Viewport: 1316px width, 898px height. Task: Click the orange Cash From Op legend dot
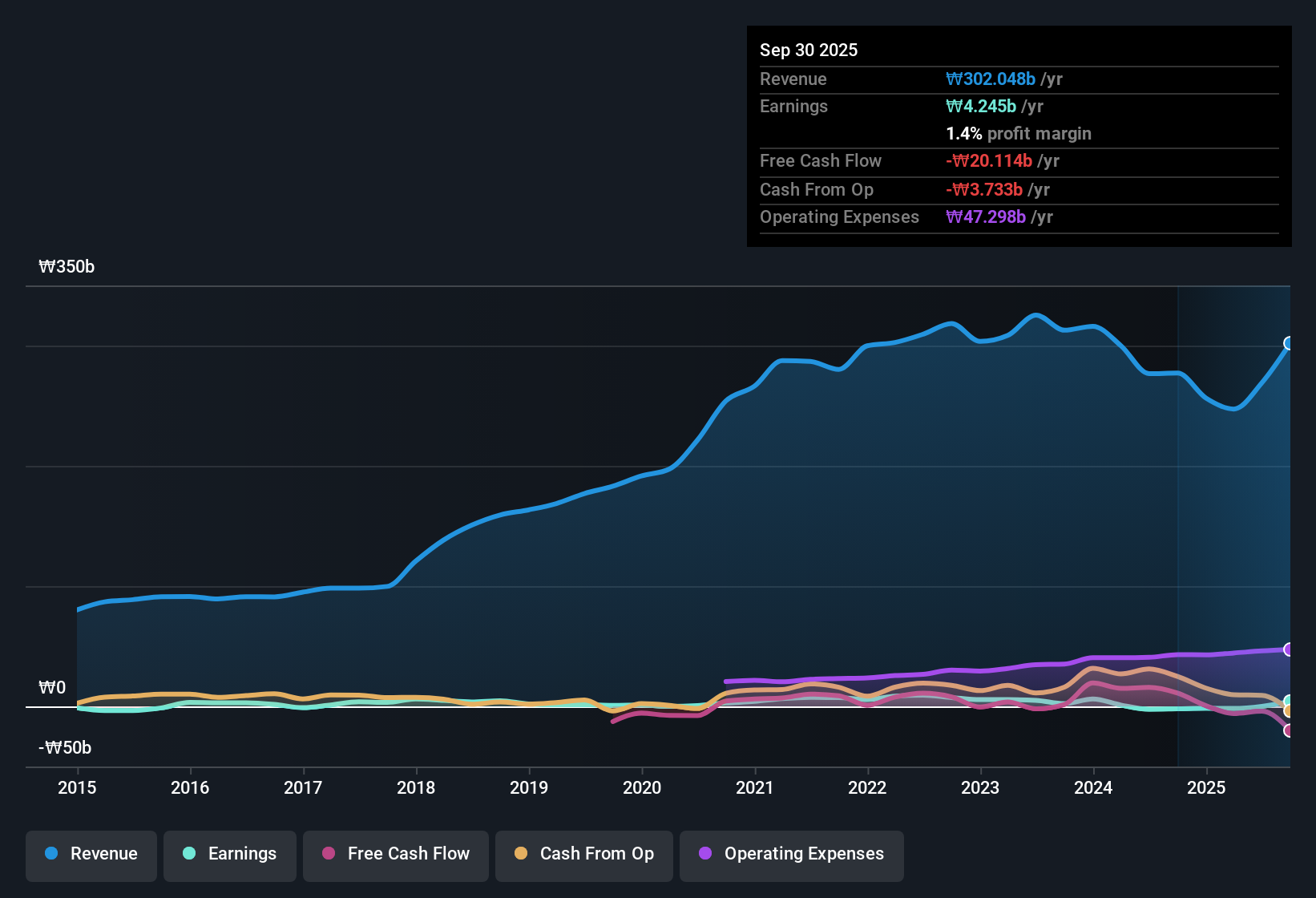519,854
